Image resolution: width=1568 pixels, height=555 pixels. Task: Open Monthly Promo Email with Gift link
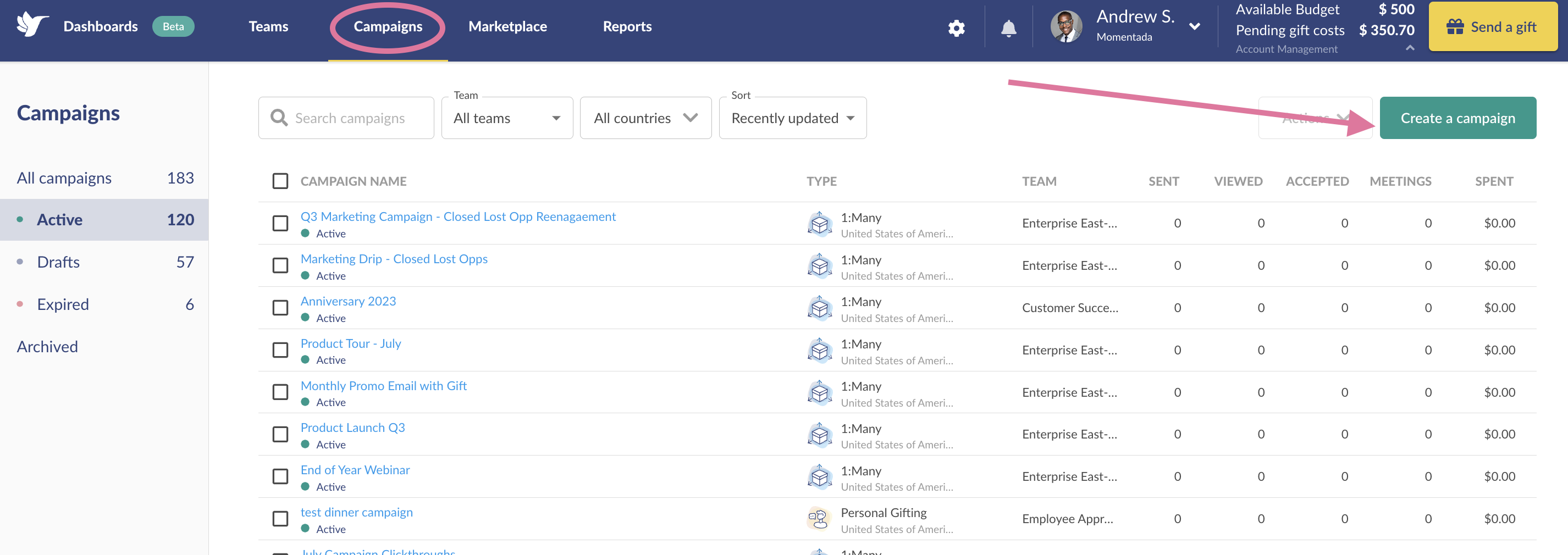click(x=384, y=385)
